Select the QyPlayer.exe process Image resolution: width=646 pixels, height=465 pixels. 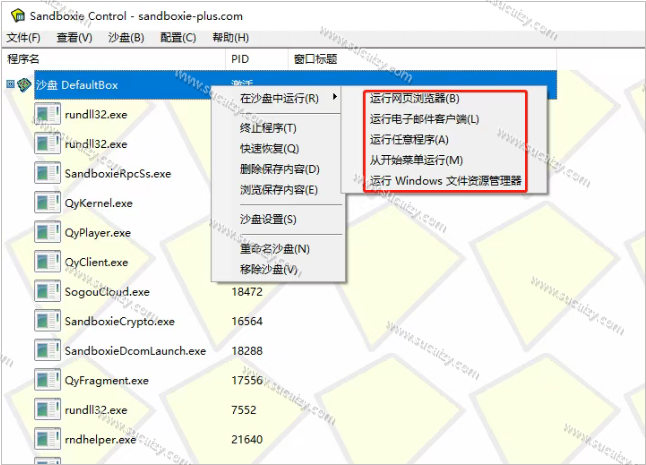(98, 233)
